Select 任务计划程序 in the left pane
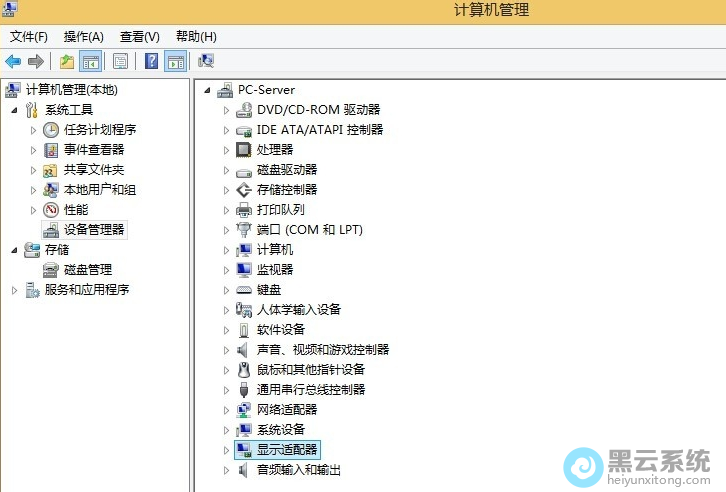 (100, 130)
